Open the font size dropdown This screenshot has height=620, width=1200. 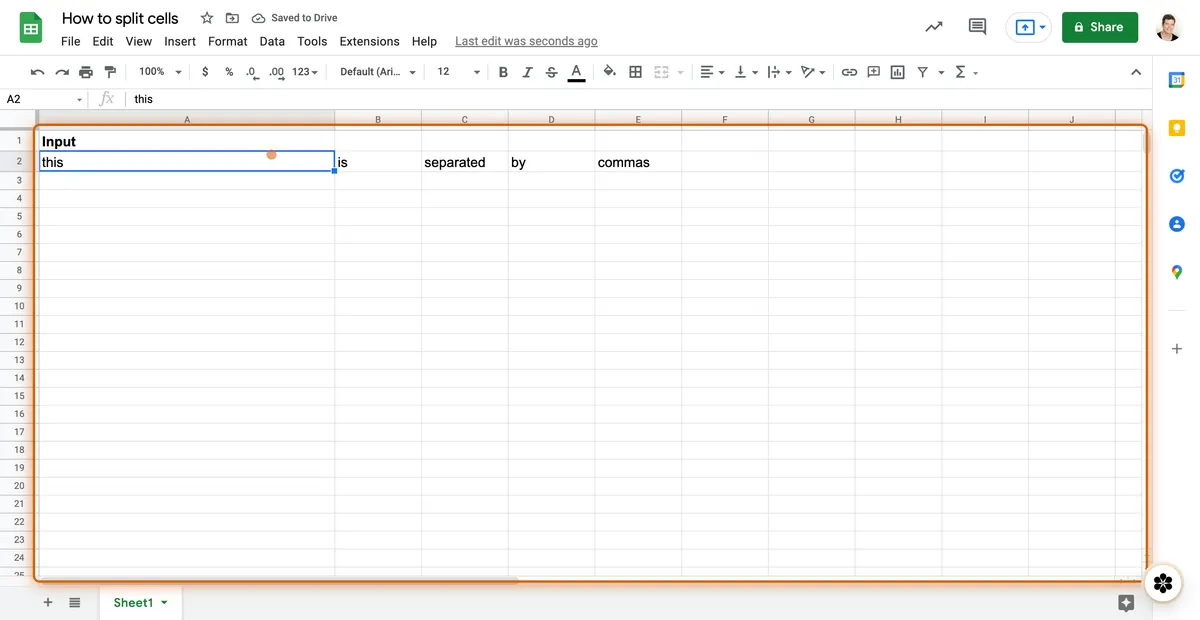tap(452, 71)
